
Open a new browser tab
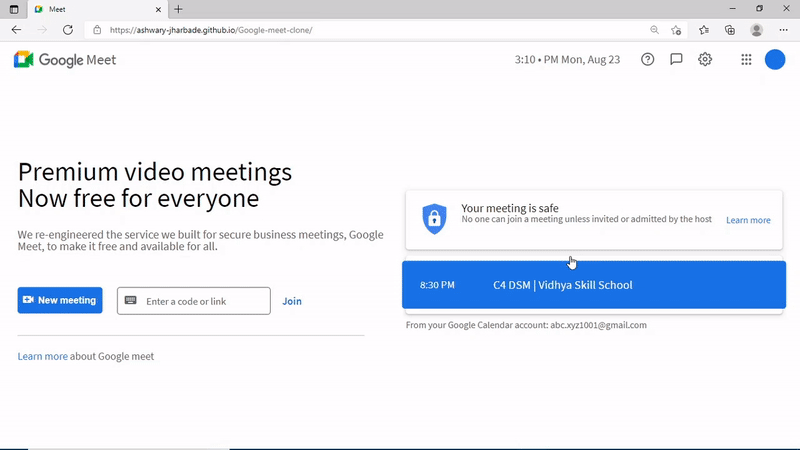(178, 9)
